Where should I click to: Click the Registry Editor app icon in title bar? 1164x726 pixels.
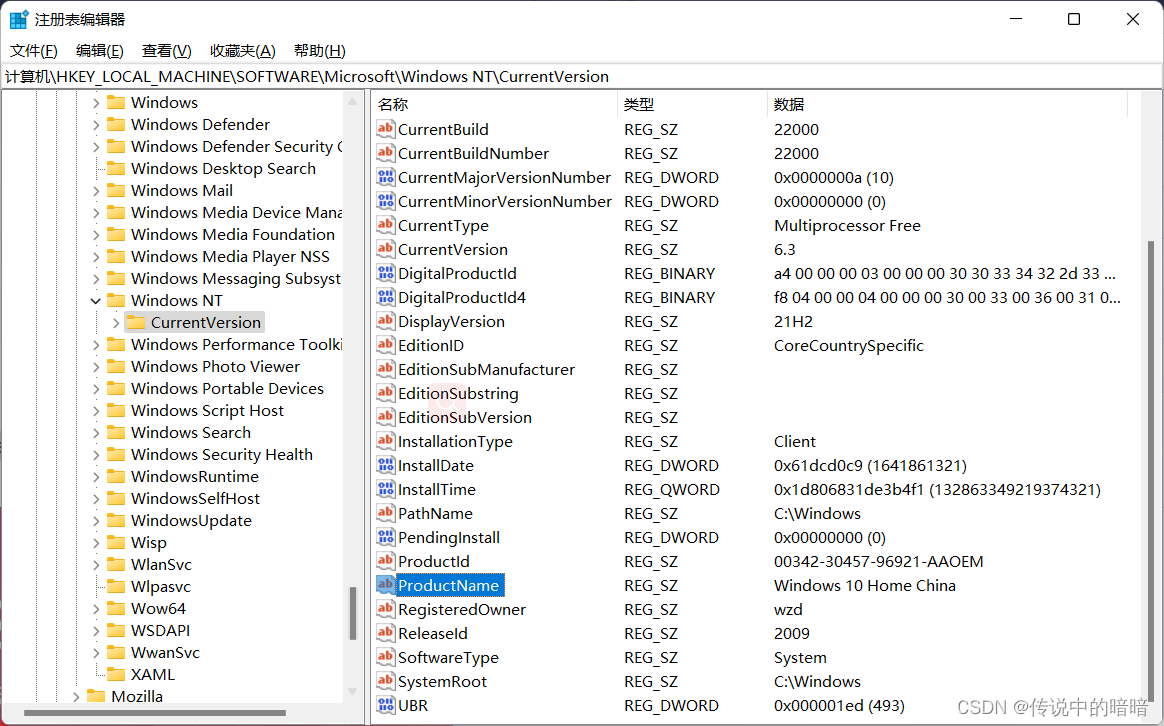(x=19, y=19)
